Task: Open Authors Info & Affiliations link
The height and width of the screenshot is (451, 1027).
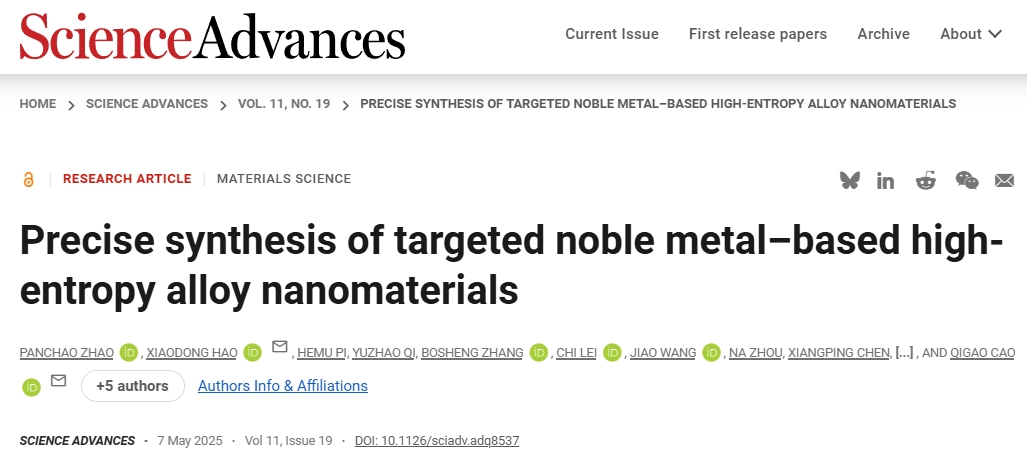Action: coord(283,386)
